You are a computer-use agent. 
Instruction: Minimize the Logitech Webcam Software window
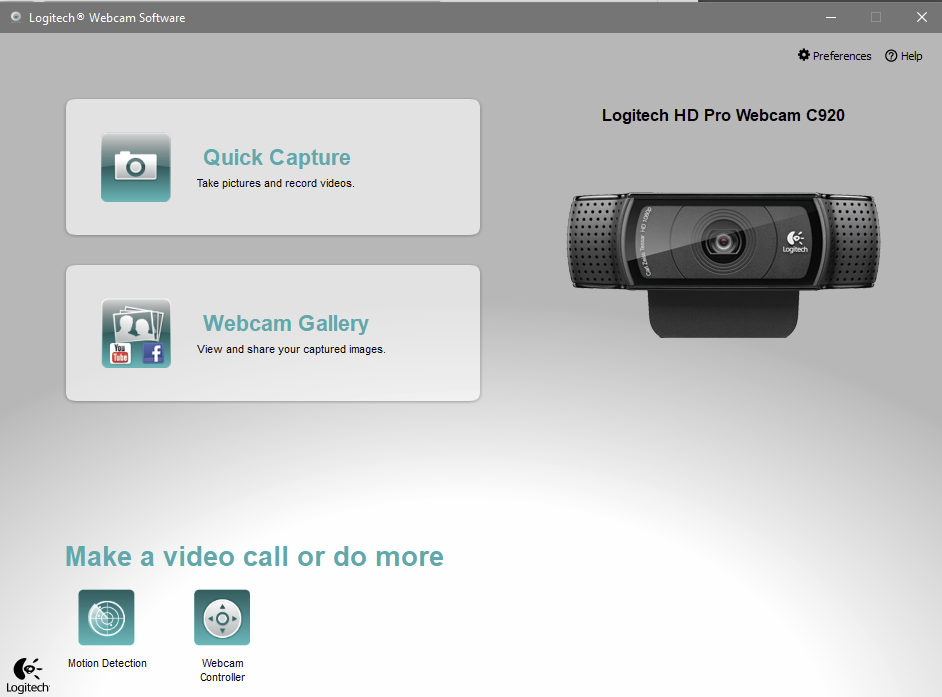[x=831, y=17]
